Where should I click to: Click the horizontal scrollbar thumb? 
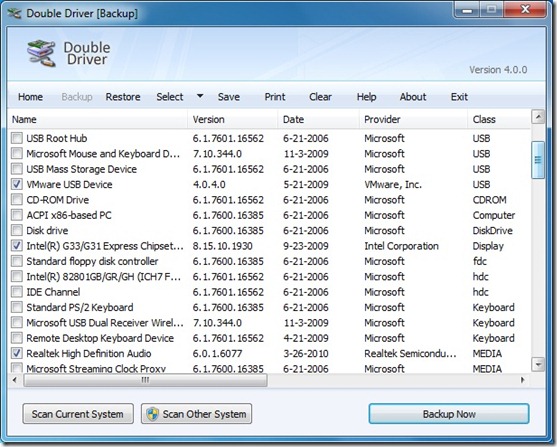[145, 380]
